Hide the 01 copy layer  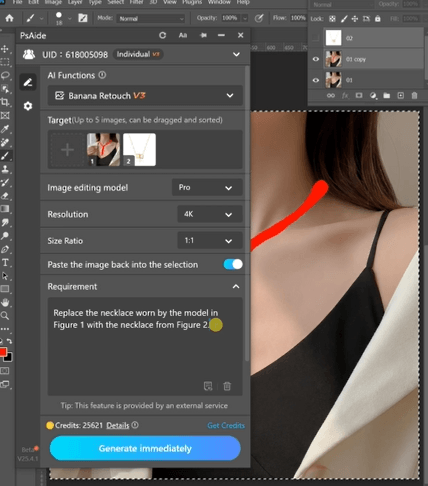tap(316, 59)
